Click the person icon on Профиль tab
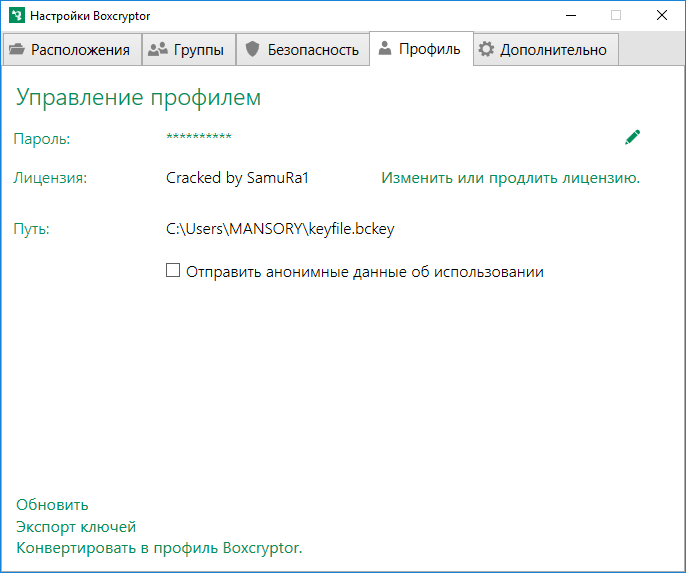The image size is (686, 573). coord(385,48)
